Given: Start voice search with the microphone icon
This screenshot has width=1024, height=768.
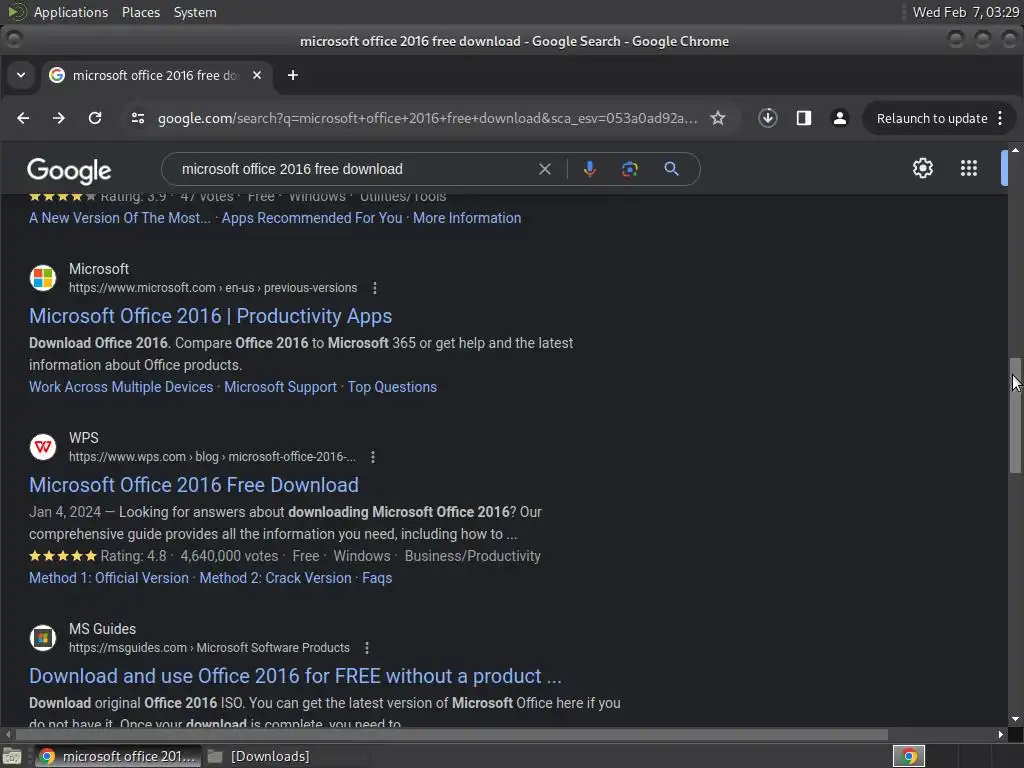Looking at the screenshot, I should point(589,169).
